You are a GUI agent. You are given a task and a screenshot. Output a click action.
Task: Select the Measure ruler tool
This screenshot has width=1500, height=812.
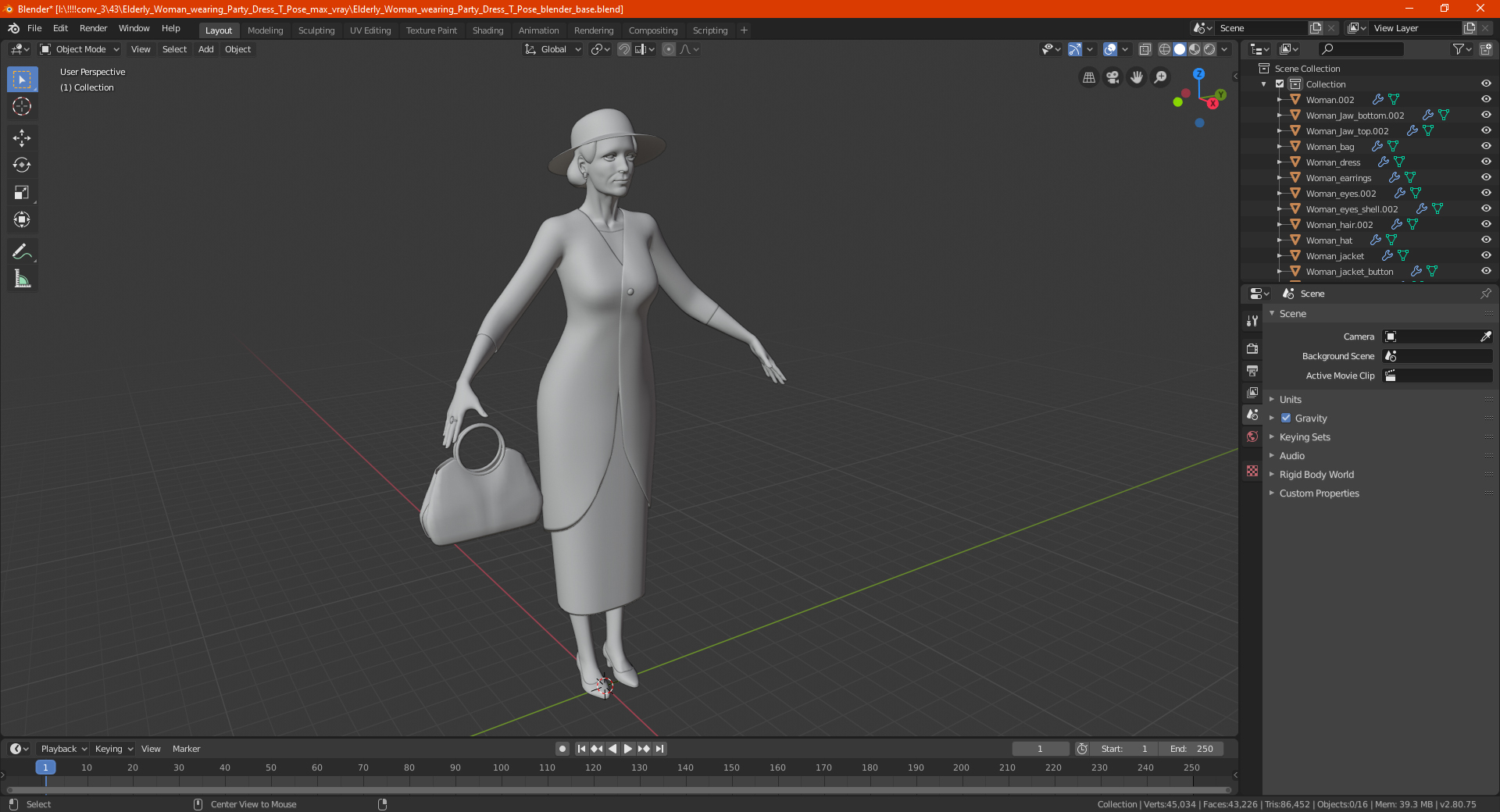[22, 279]
